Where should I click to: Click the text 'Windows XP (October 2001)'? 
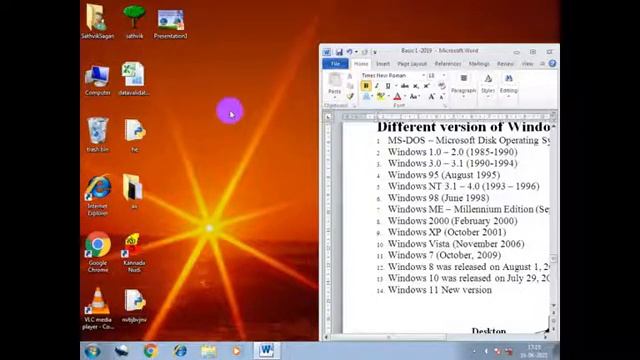point(447,232)
